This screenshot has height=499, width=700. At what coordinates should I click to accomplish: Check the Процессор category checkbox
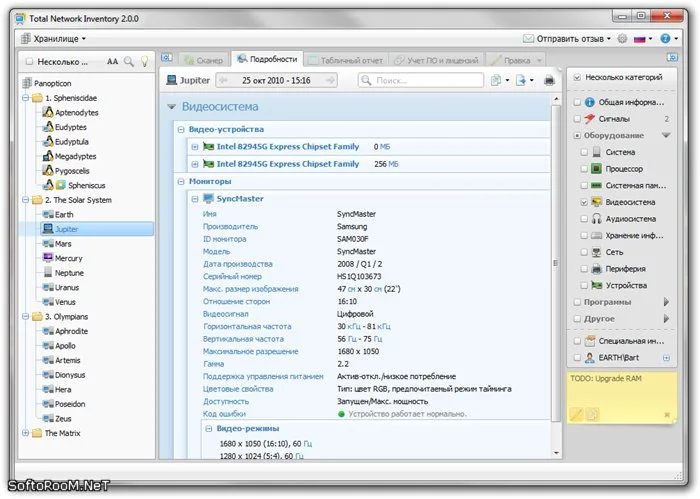(584, 169)
